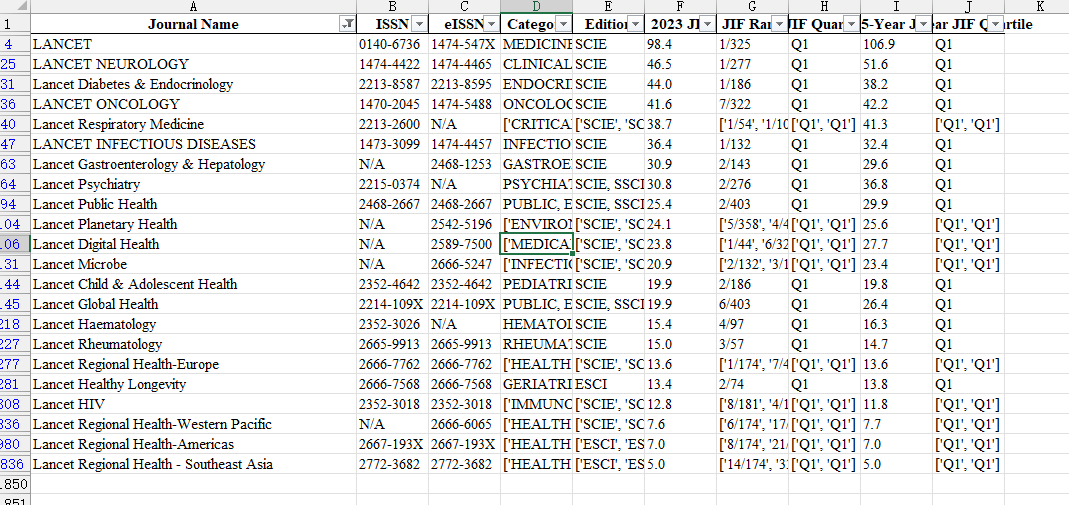Select the entire sheet with the corner button
Viewport: 1069px width, 505px height.
pos(15,6)
